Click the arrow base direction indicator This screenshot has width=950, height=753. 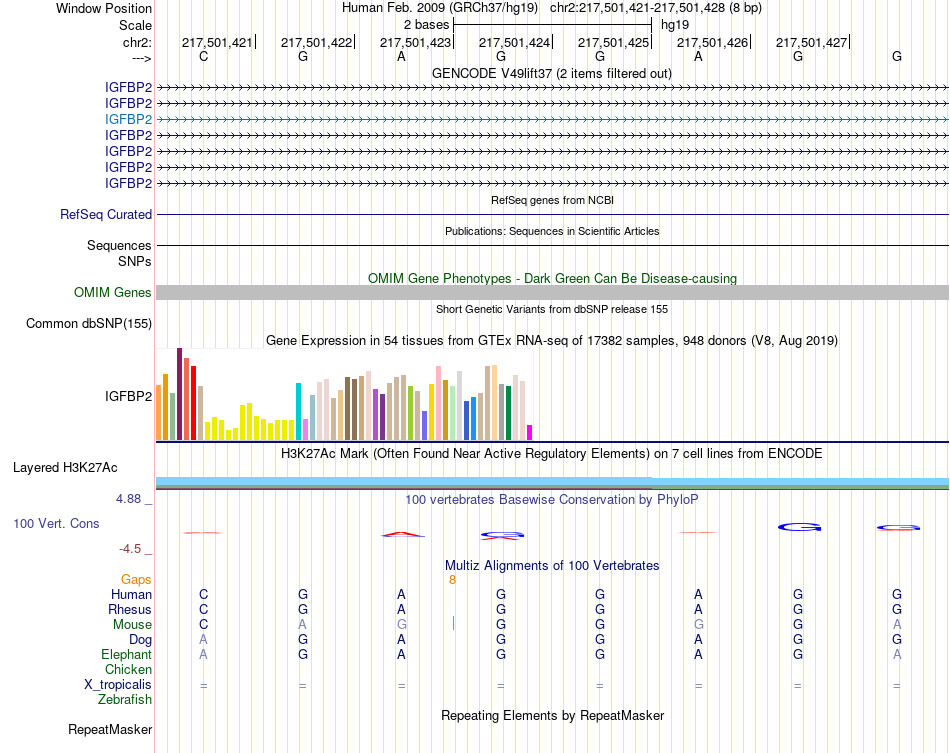click(141, 58)
